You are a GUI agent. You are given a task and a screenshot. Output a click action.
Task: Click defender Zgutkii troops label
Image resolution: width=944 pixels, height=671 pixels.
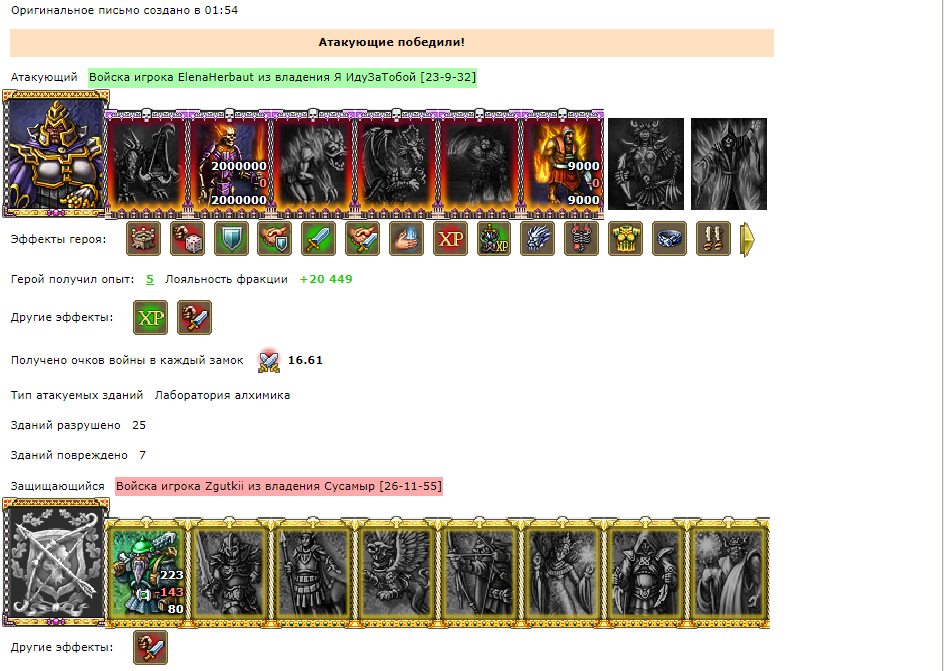click(279, 486)
